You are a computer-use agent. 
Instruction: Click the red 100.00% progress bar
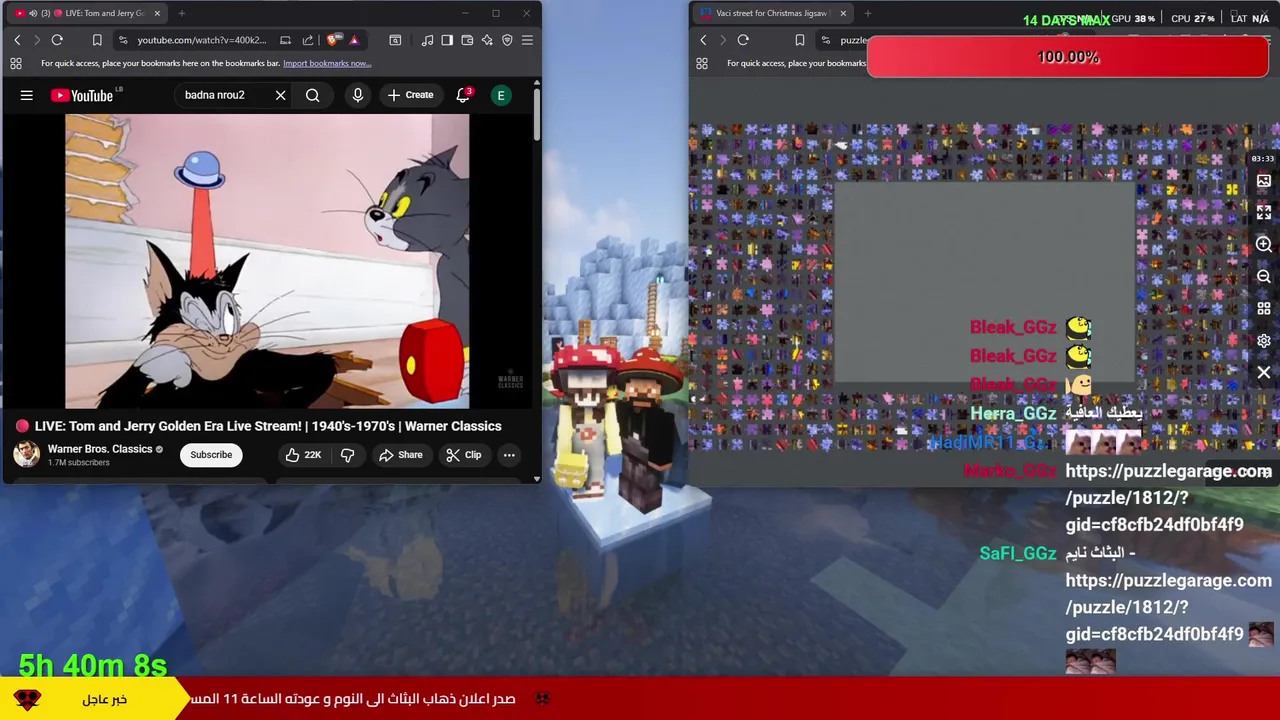1068,57
